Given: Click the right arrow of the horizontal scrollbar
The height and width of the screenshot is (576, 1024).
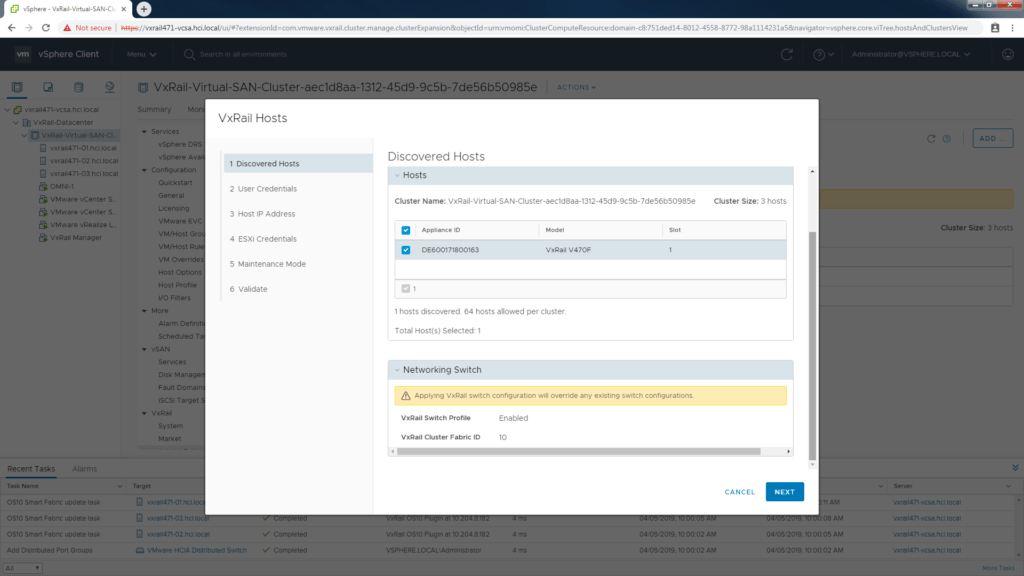Looking at the screenshot, I should pos(788,451).
